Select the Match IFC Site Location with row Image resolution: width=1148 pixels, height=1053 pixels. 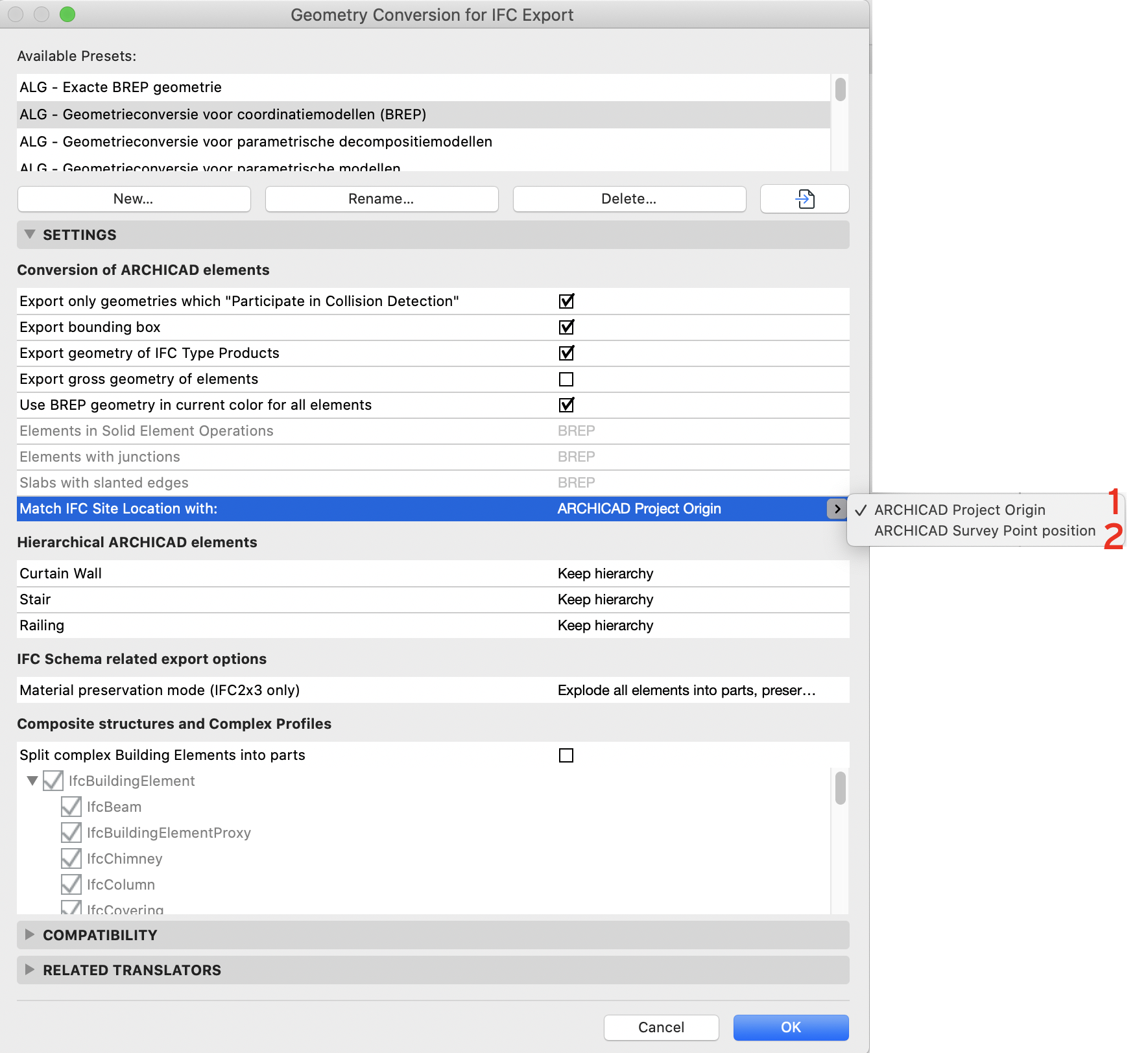[433, 509]
